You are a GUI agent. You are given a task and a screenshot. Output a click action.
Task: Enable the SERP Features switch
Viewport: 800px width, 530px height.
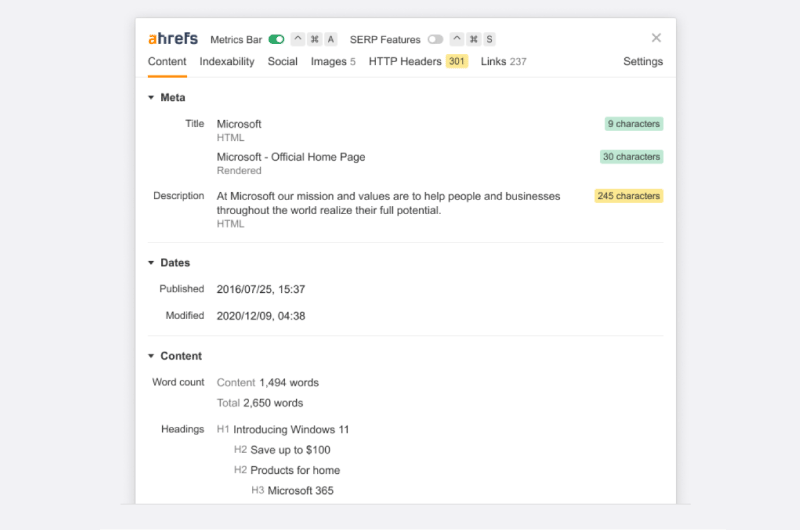[435, 39]
